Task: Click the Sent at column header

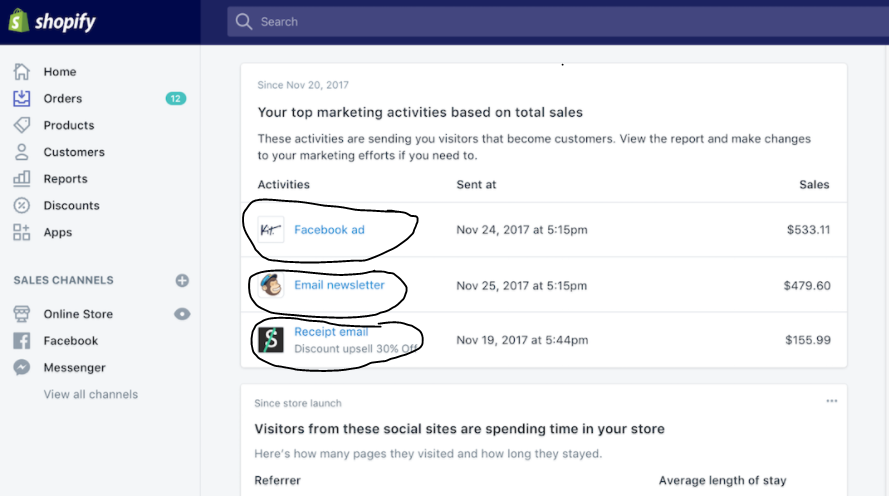Action: click(x=476, y=184)
